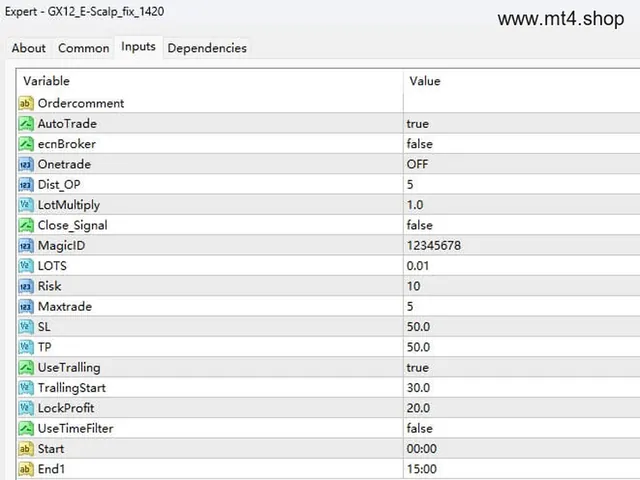640x480 pixels.
Task: Select the MagicID integer icon
Action: coord(26,246)
